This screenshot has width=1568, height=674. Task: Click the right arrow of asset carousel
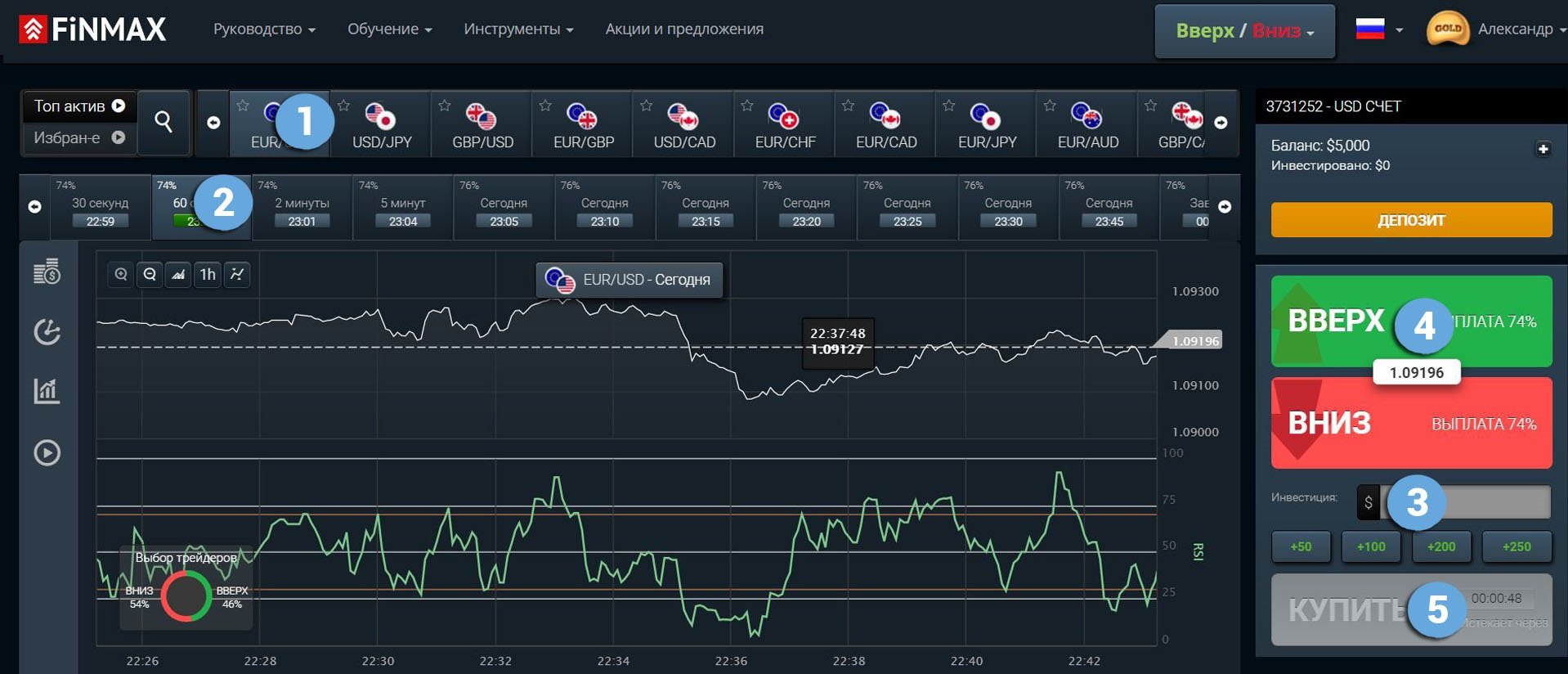click(1221, 123)
